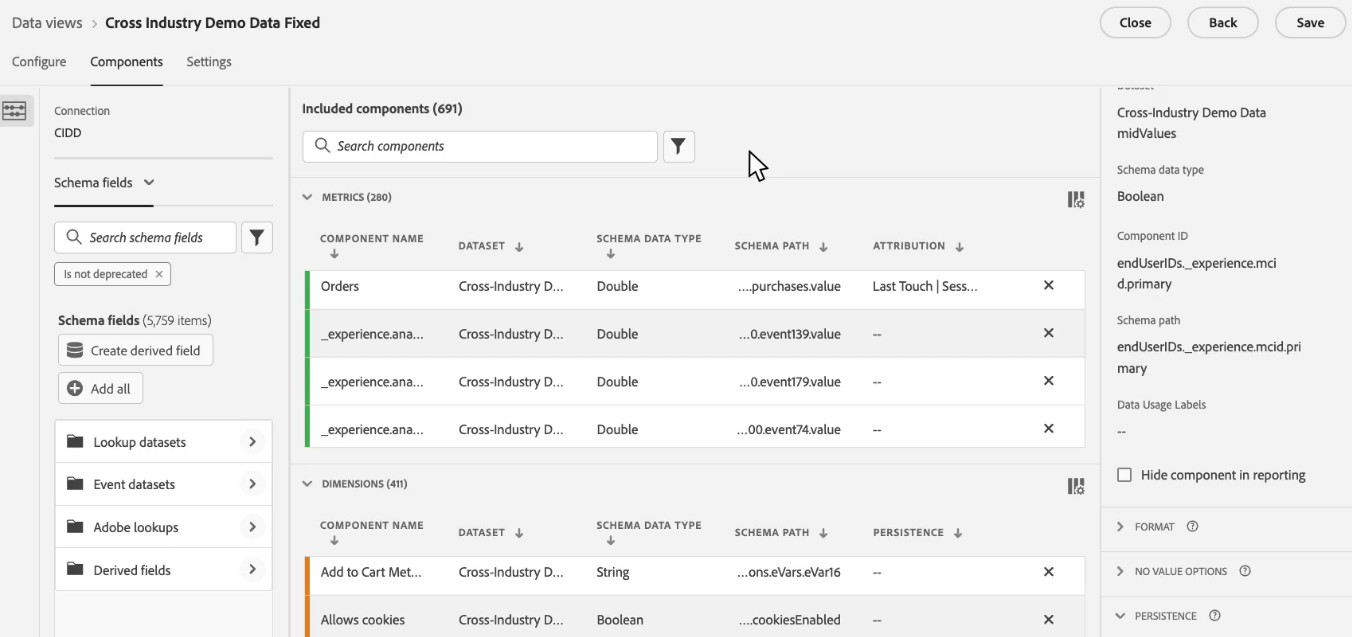
Task: Click the Add all button
Action: coord(100,389)
